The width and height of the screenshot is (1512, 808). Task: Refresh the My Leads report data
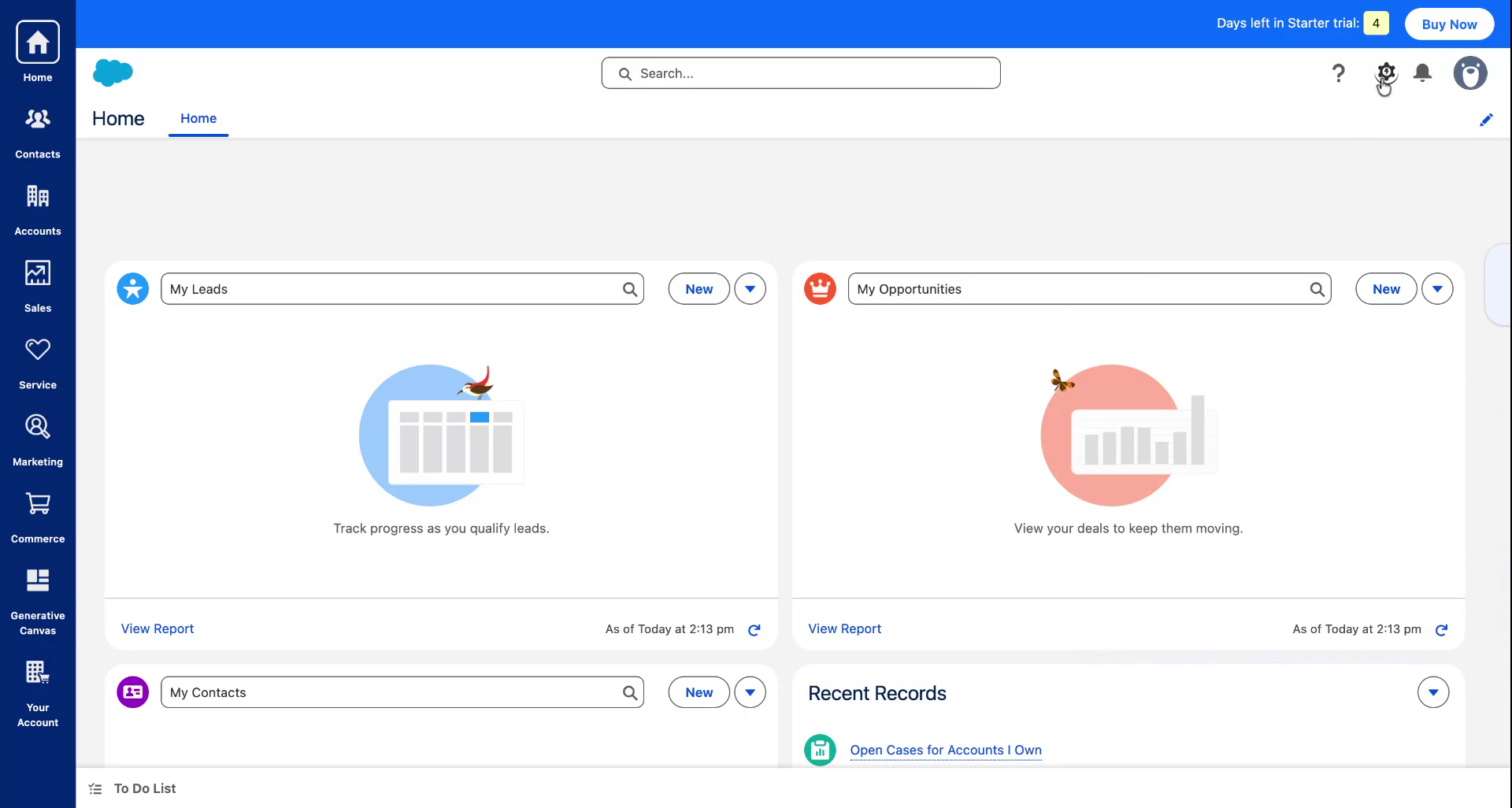pos(754,629)
